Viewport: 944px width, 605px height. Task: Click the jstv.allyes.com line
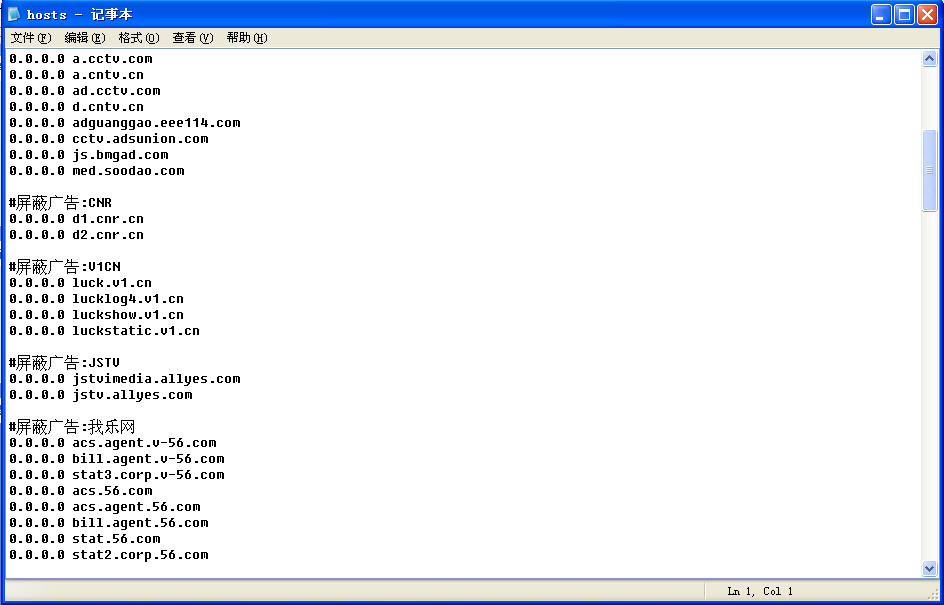pyautogui.click(x=101, y=395)
